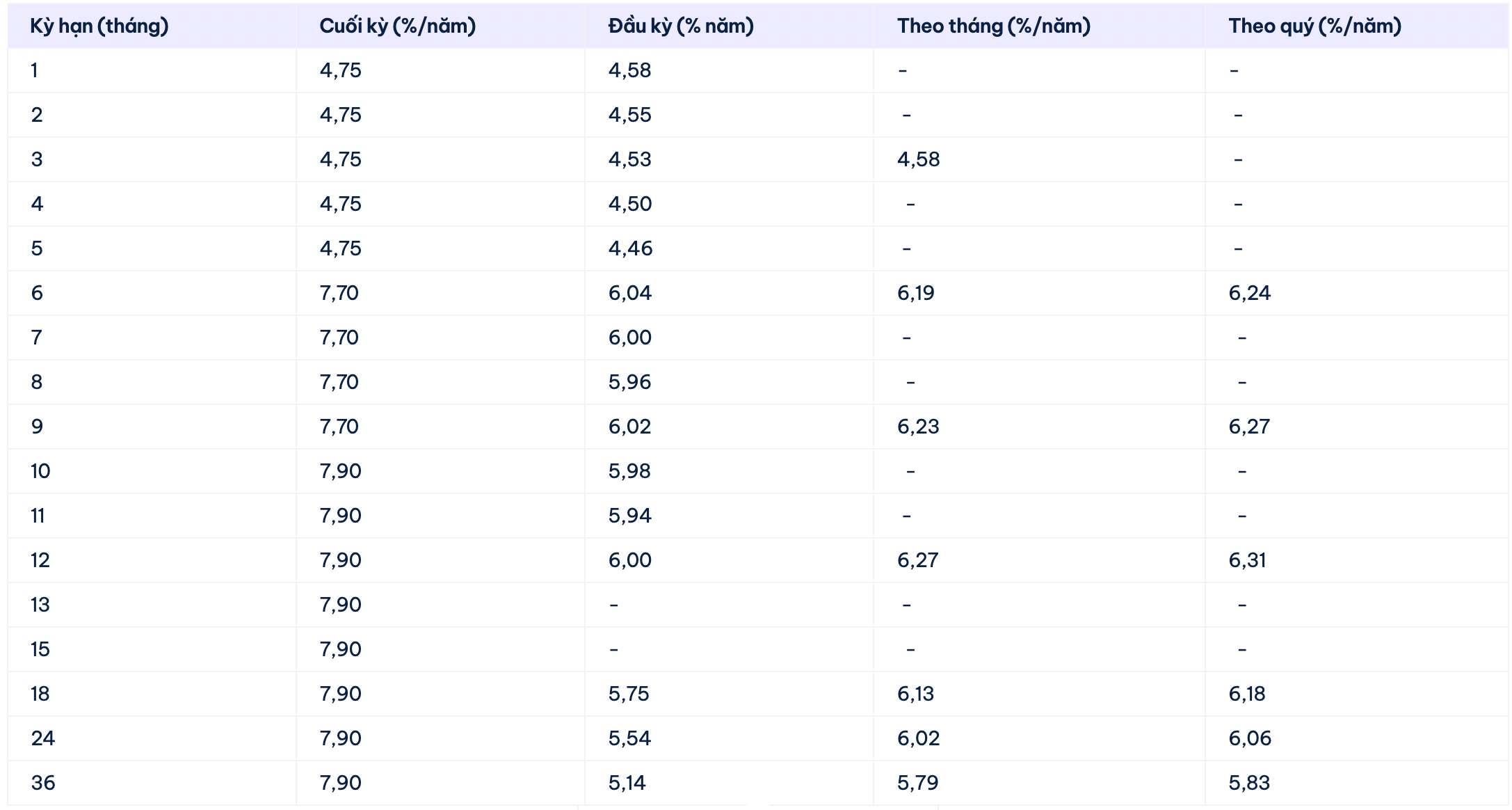Viewport: 1512px width, 810px height.
Task: Click the 6,24 quarterly rate cell
Action: pos(1249,293)
